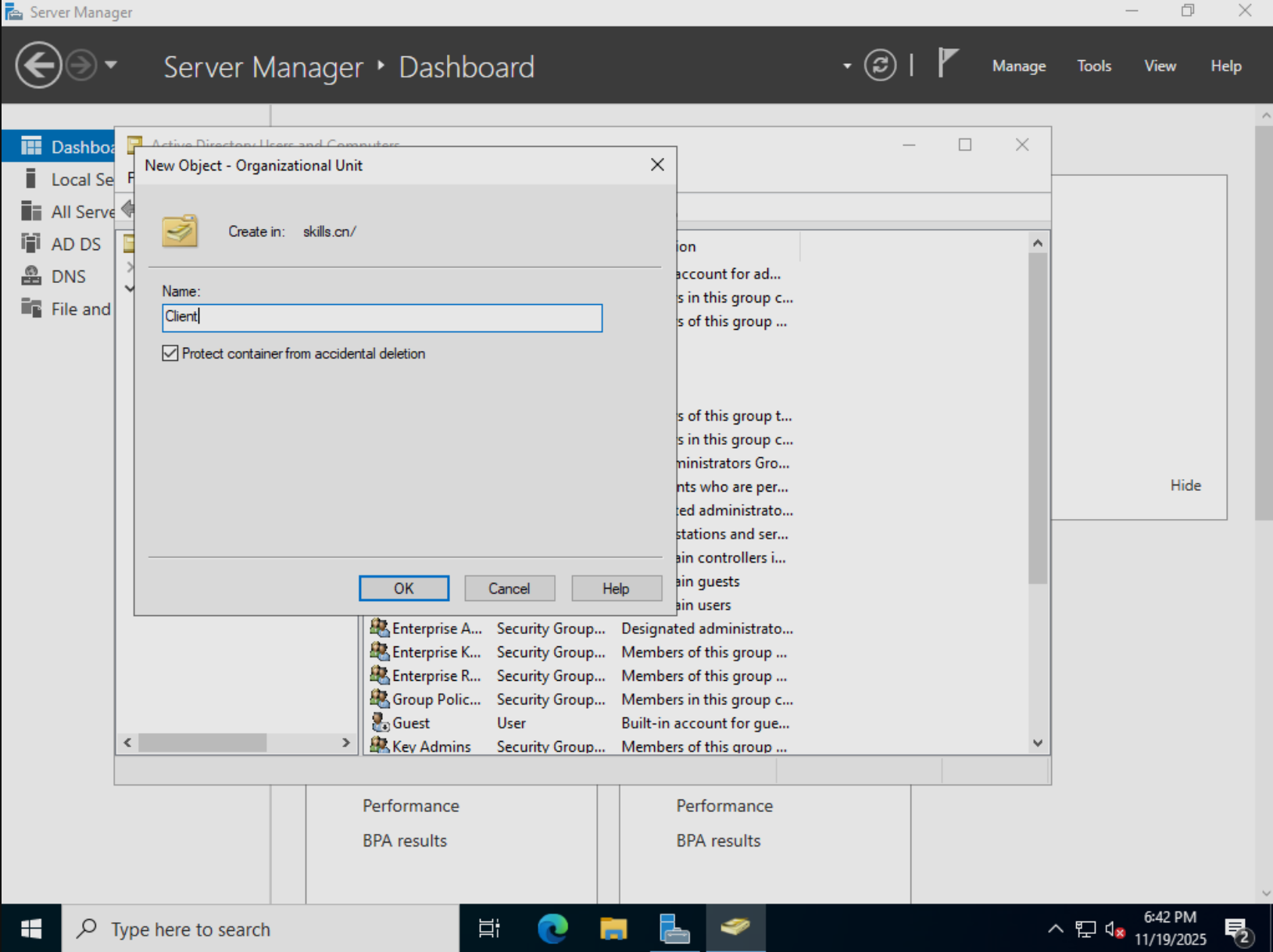Viewport: 1273px width, 952px height.
Task: Click the left tile's BPA results link
Action: click(x=405, y=841)
